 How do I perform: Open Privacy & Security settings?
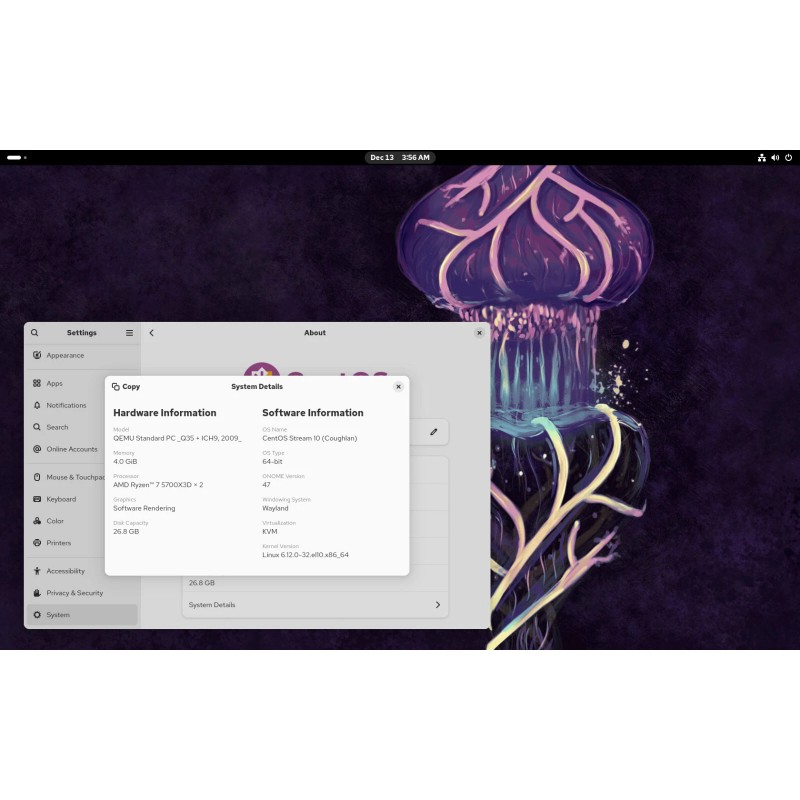[74, 593]
